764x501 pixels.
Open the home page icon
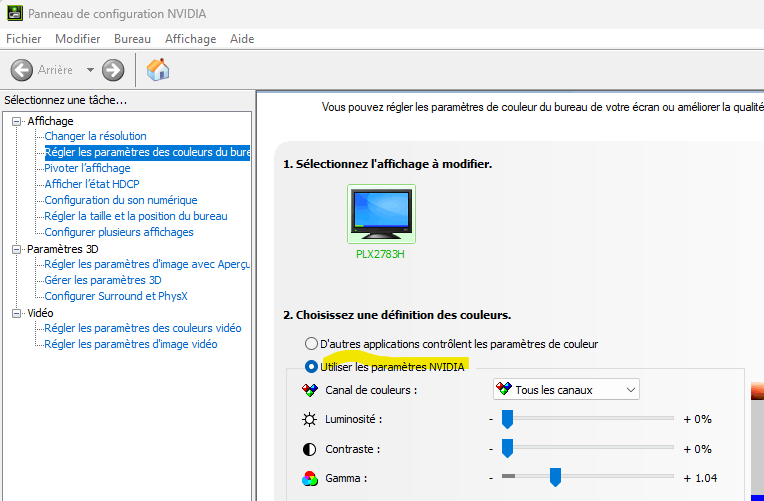pyautogui.click(x=158, y=70)
